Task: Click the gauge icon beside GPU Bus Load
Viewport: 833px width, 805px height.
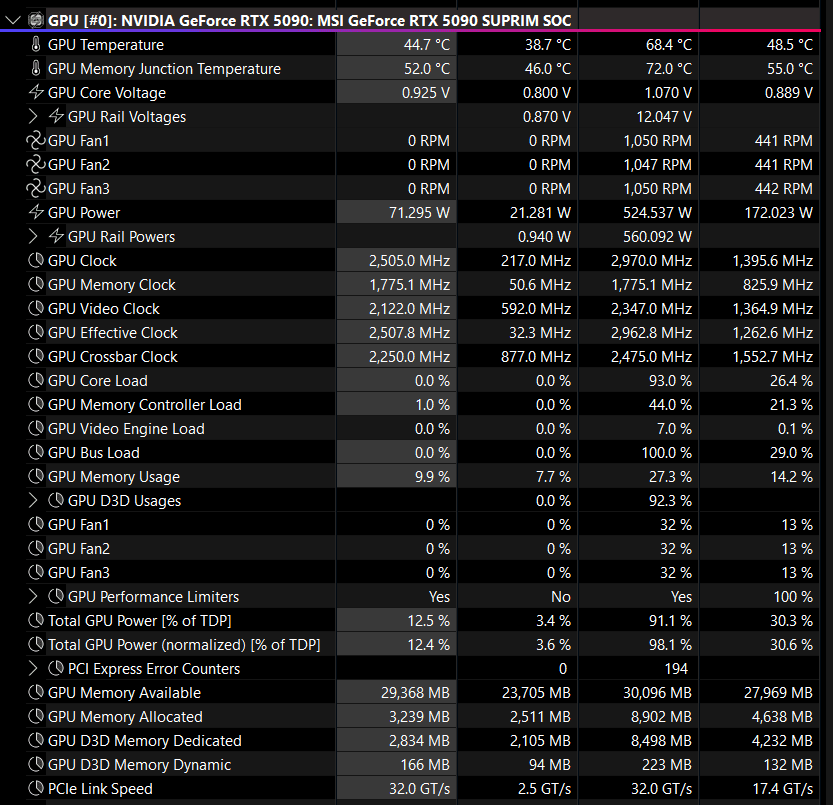Action: 36,452
